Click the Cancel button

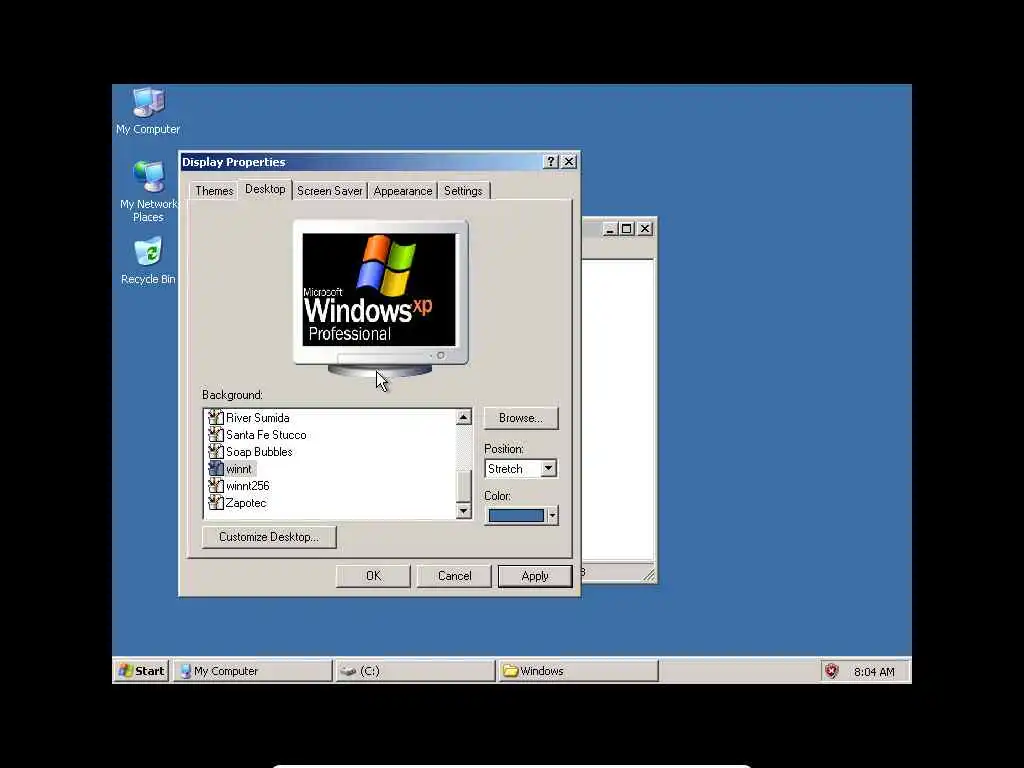[454, 576]
